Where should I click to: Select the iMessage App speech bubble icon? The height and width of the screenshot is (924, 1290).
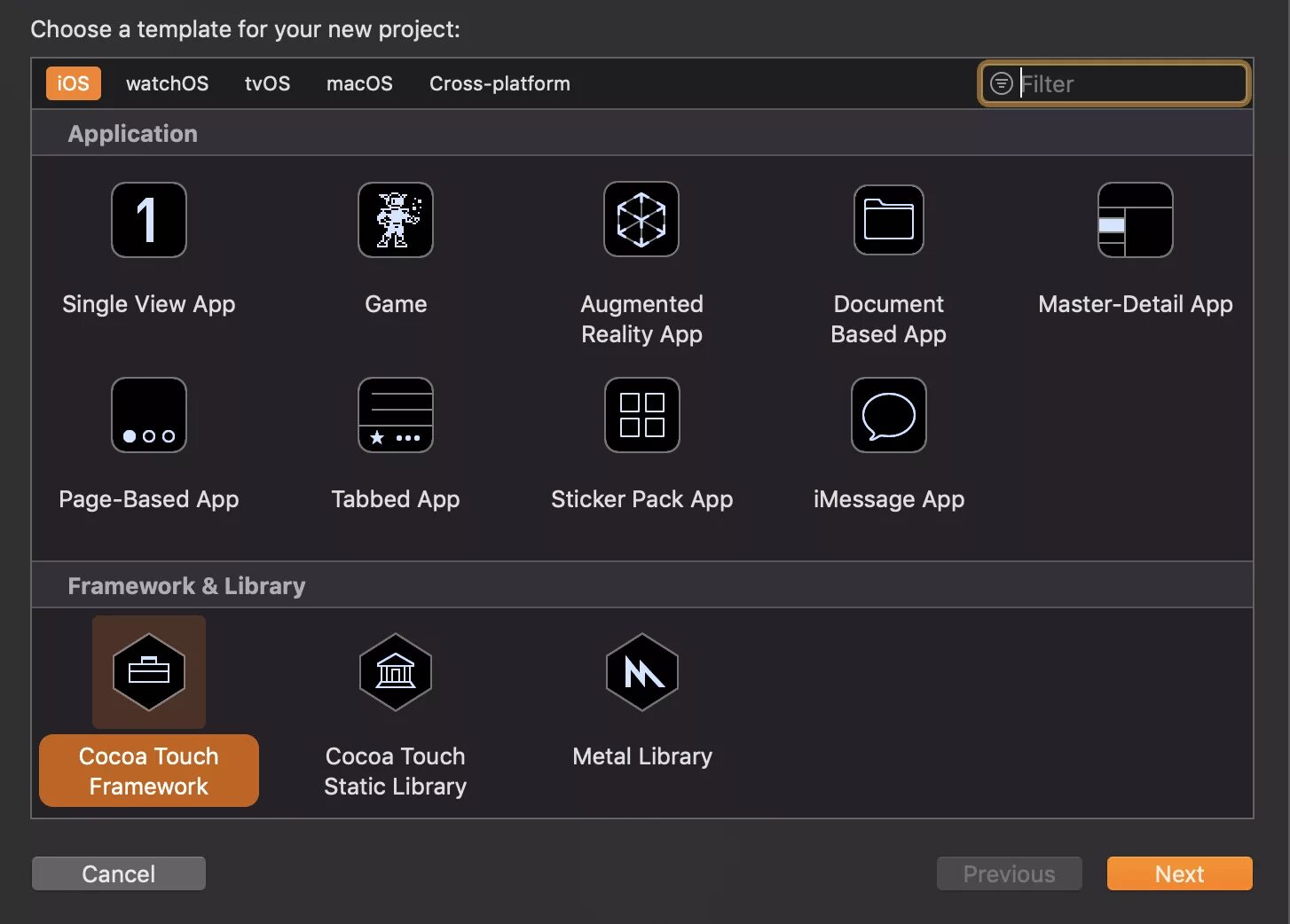click(x=889, y=415)
